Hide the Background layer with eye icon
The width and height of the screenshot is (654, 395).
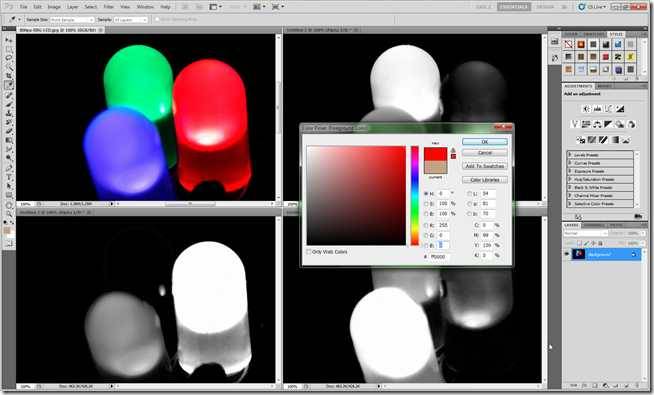pyautogui.click(x=566, y=254)
